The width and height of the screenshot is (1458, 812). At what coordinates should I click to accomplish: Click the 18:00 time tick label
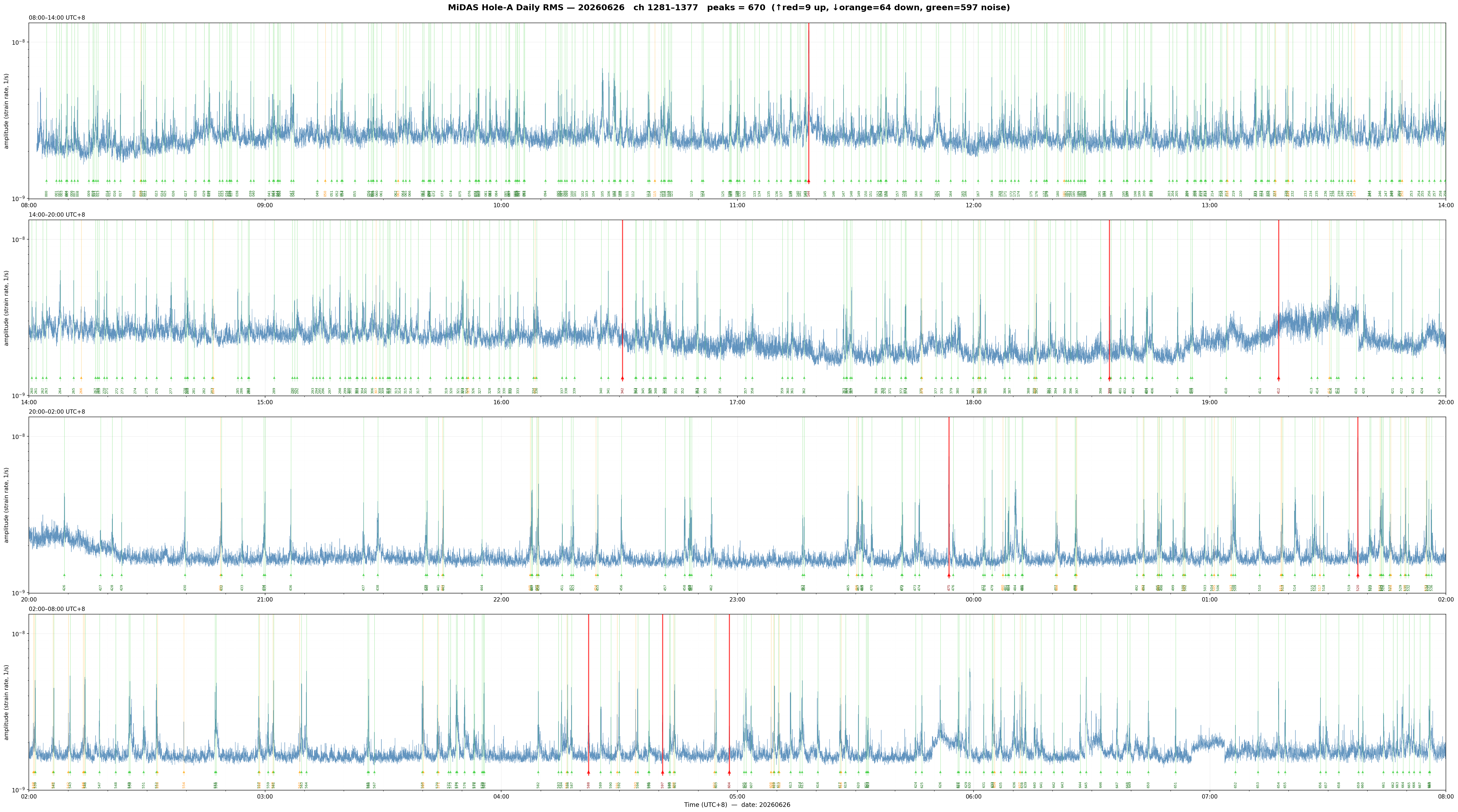click(x=974, y=402)
